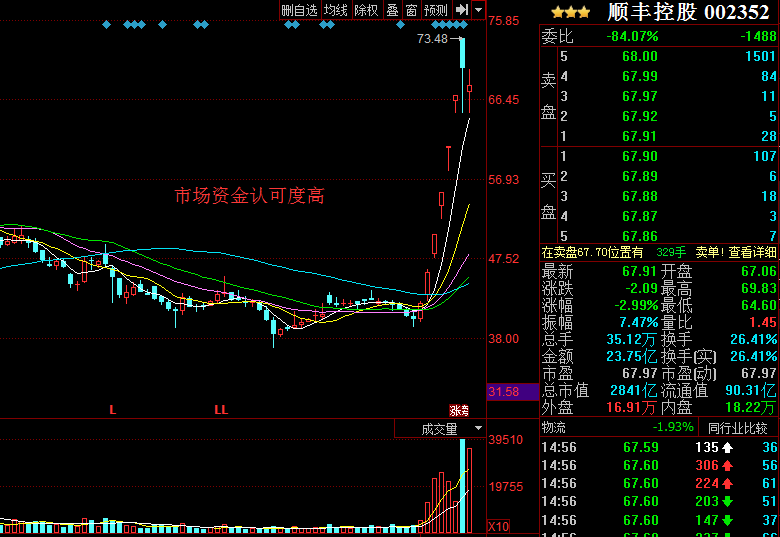Screen dimensions: 780x537
Task: Click the red up arrow beside 224
Action: (x=727, y=483)
